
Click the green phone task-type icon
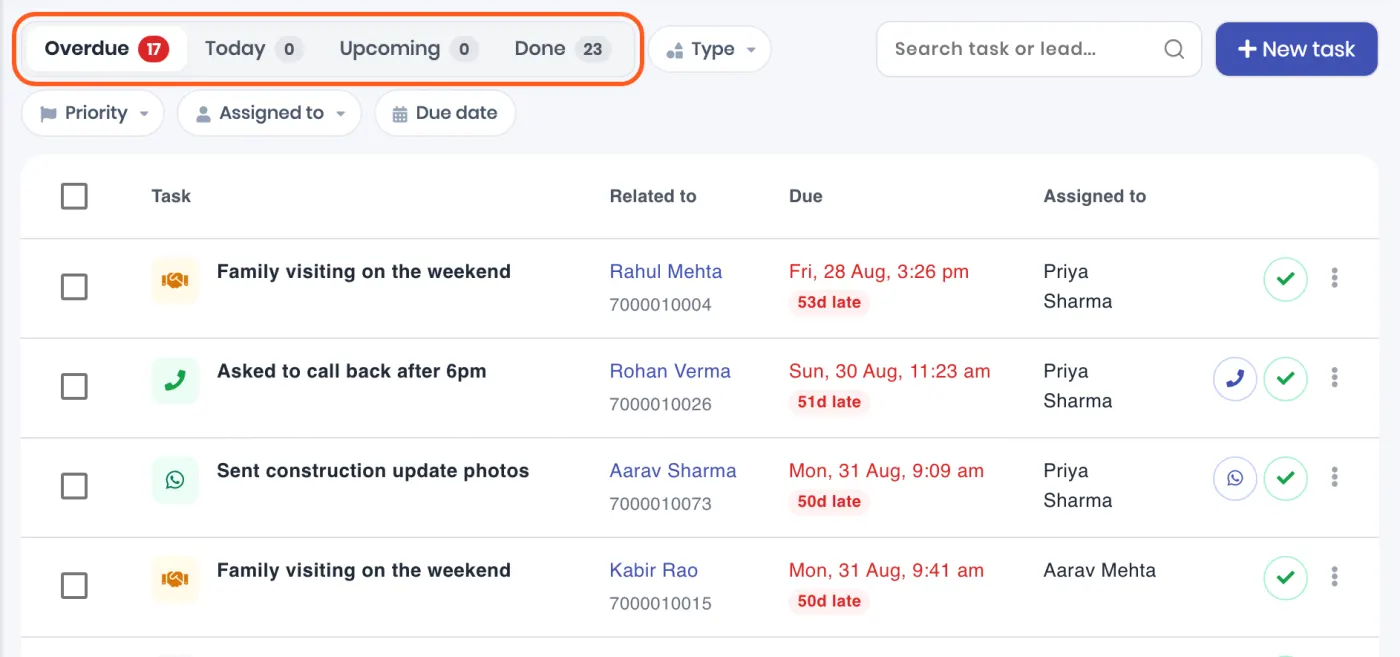(175, 381)
